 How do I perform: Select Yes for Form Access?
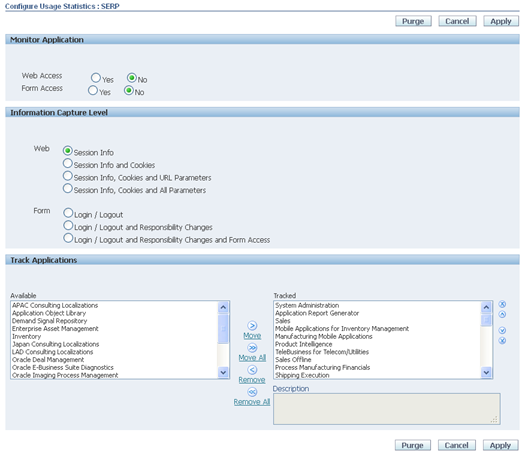point(93,90)
